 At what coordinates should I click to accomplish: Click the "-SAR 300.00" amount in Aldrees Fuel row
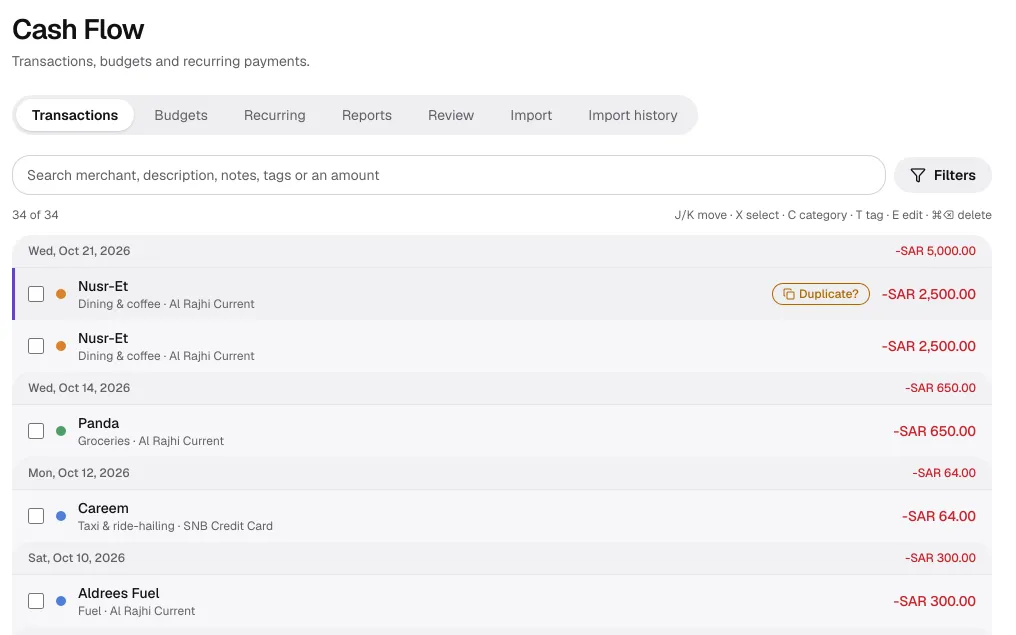pos(934,601)
